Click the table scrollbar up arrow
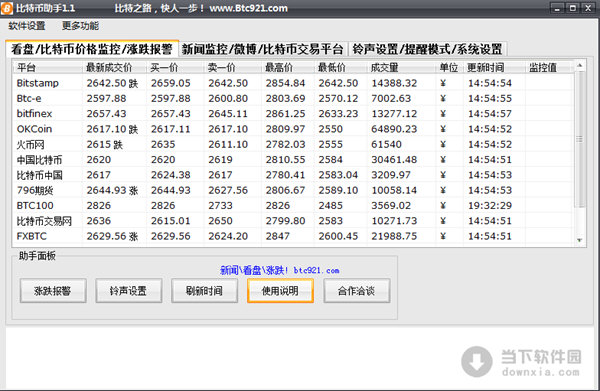This screenshot has height=391, width=600. pyautogui.click(x=580, y=66)
